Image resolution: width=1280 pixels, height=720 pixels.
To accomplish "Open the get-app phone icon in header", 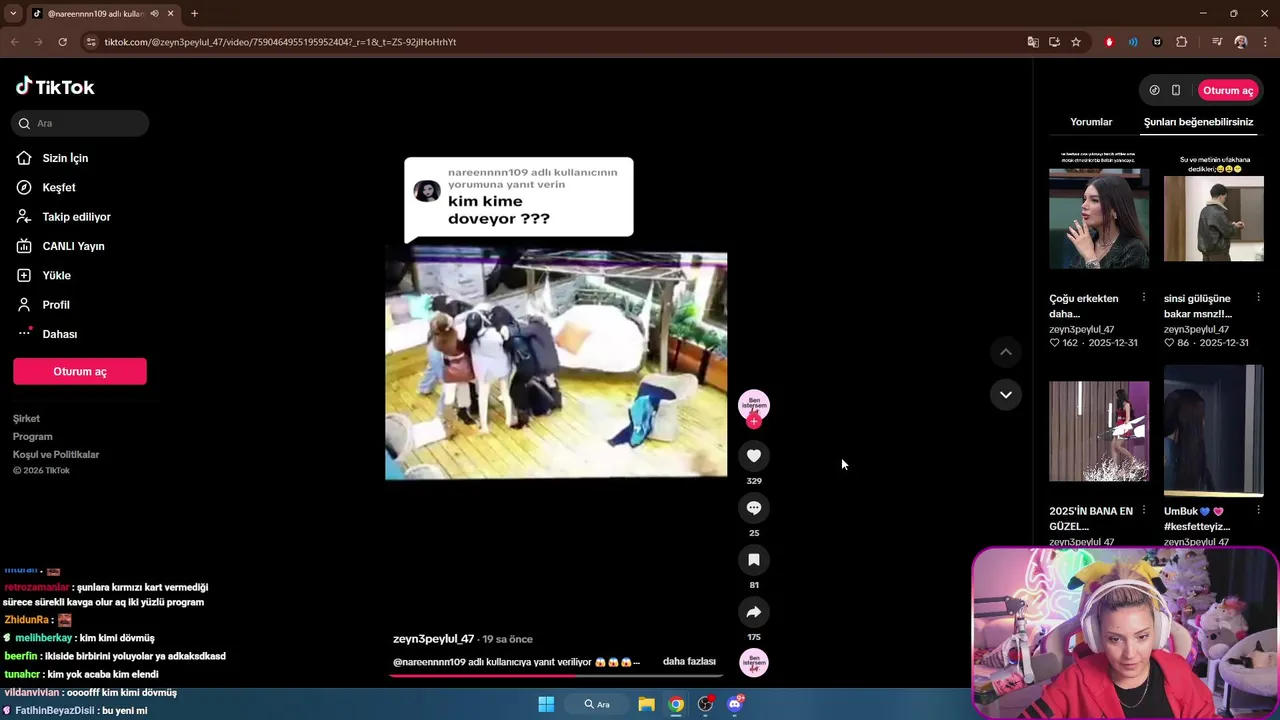I will 1176,90.
